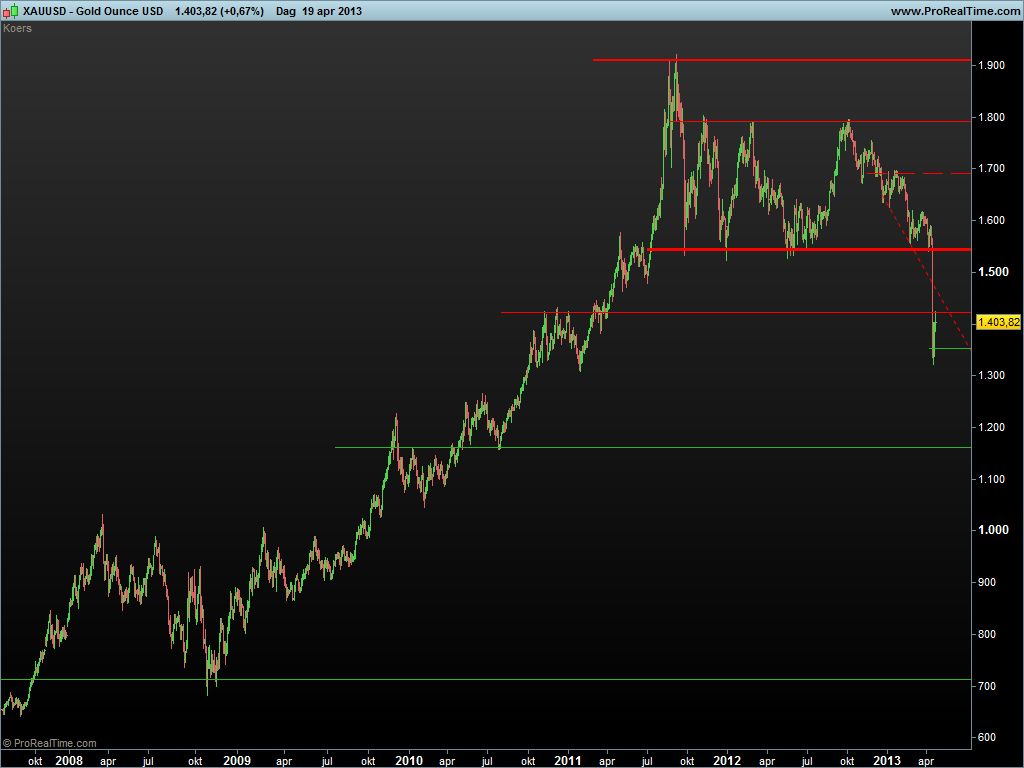Image resolution: width=1024 pixels, height=768 pixels.
Task: Select the Koers panel label
Action: [x=18, y=28]
